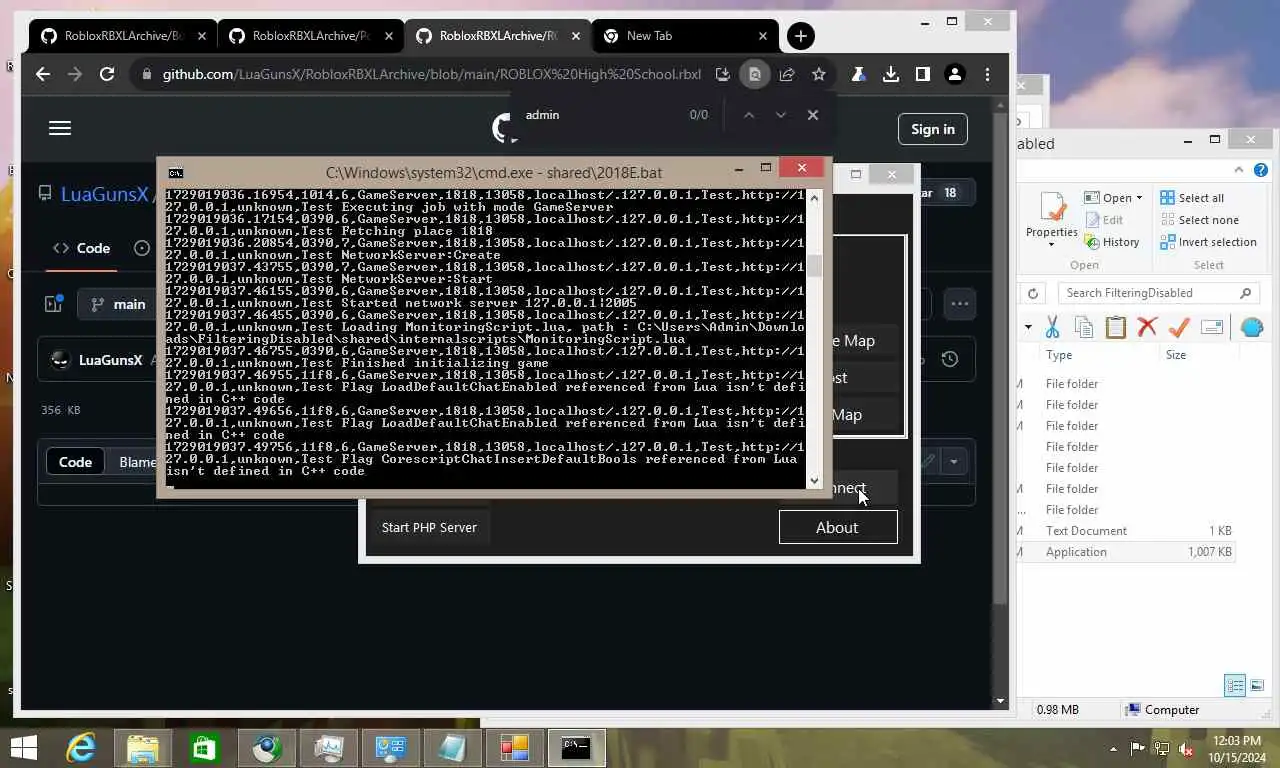Jump to next find result
Screen dimensions: 1280x768
(781, 115)
